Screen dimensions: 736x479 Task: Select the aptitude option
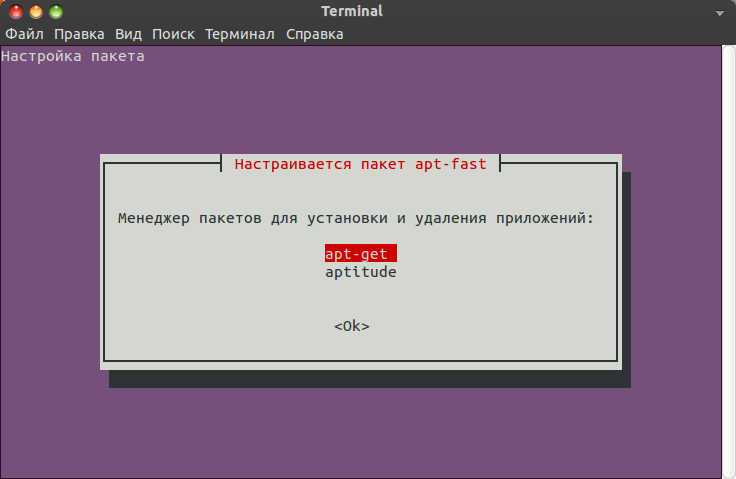[x=360, y=272]
